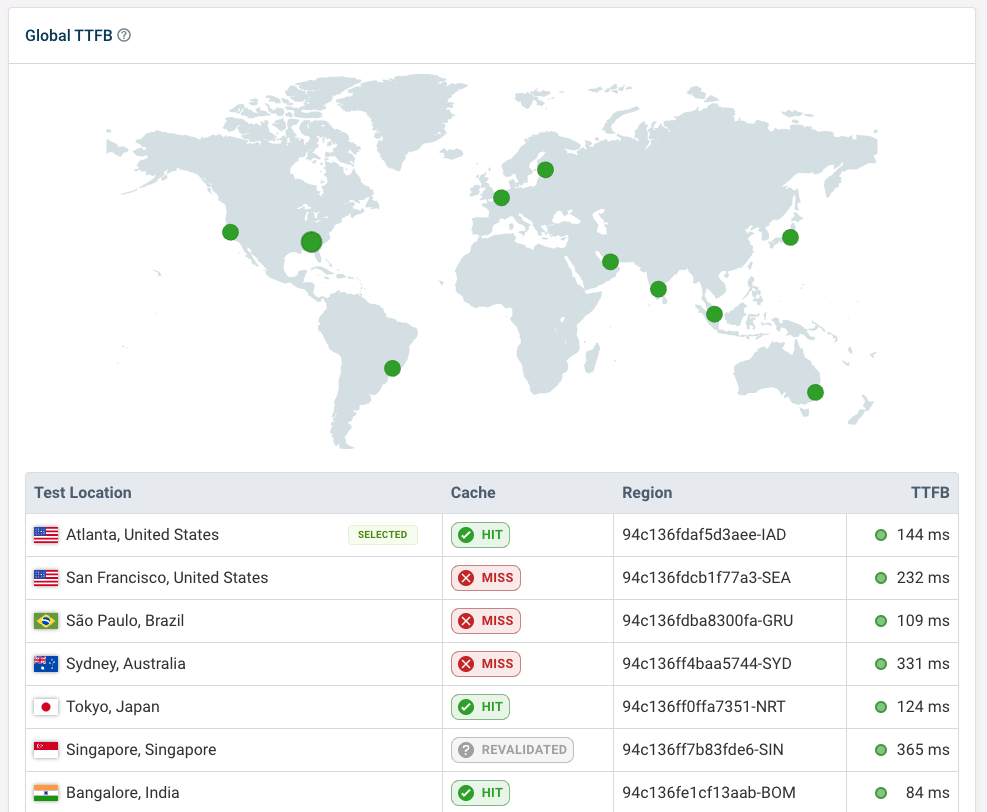Select the São Paulo dot on the map
This screenshot has width=987, height=812.
[x=392, y=368]
